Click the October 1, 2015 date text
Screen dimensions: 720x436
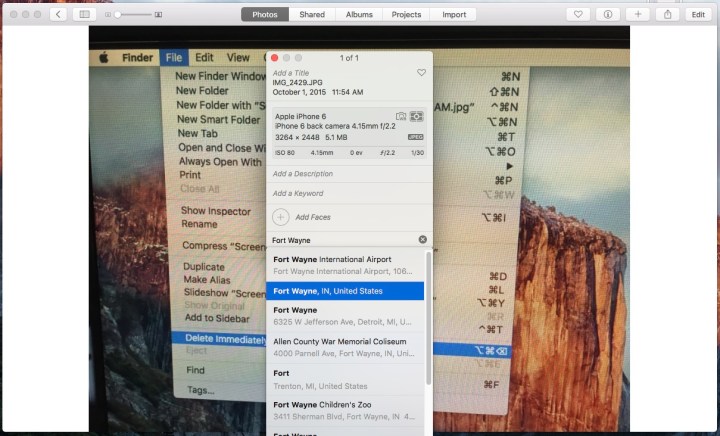(x=299, y=92)
